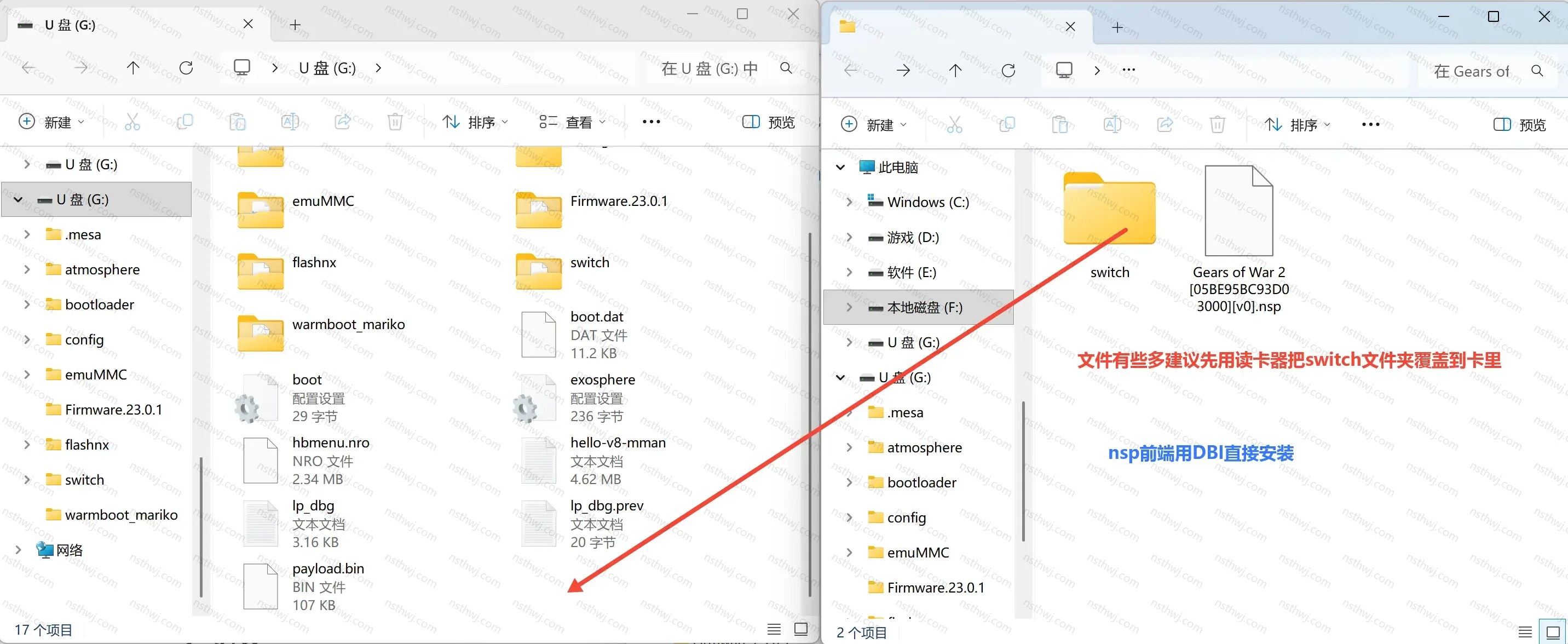1568x644 pixels.
Task: Open the New dropdown in left window
Action: 51,122
